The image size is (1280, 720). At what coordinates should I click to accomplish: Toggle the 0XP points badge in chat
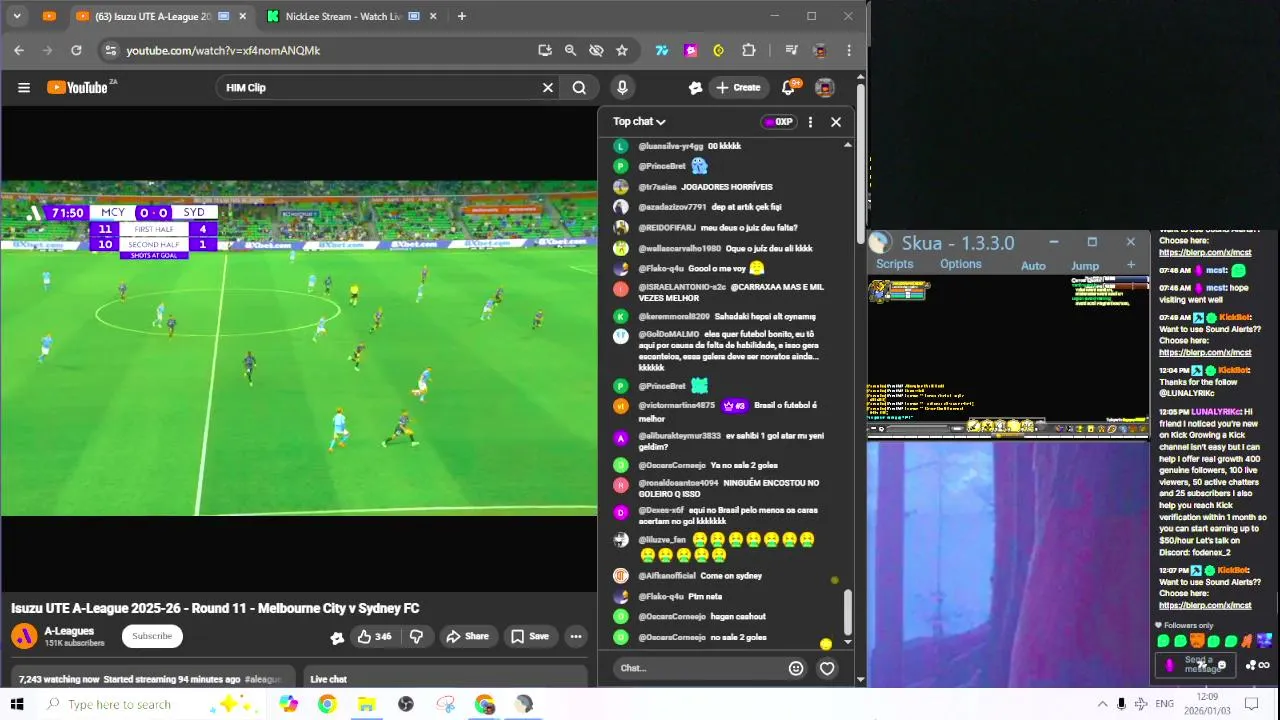(778, 122)
